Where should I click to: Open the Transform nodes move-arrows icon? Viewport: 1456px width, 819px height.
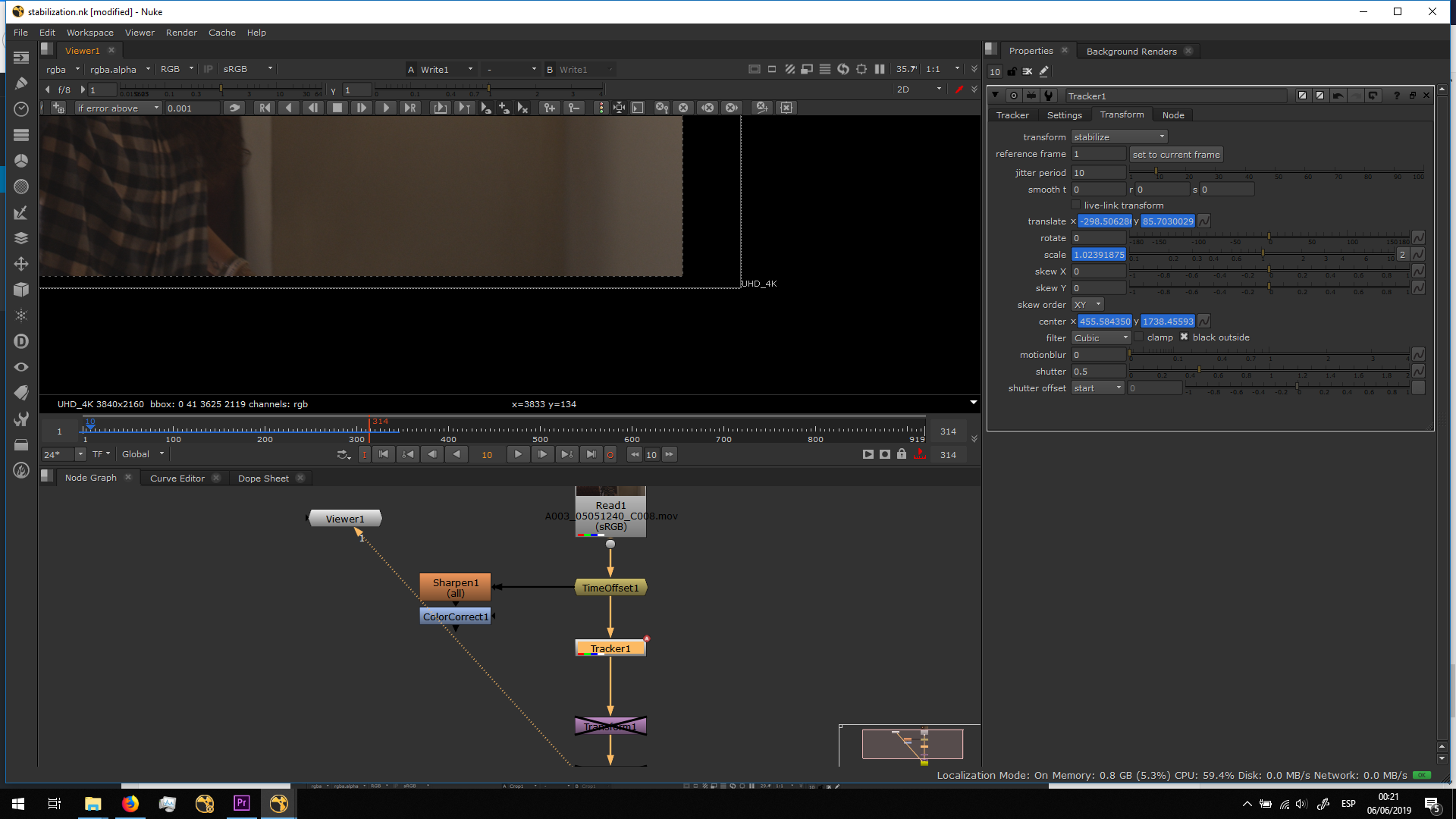tap(21, 264)
